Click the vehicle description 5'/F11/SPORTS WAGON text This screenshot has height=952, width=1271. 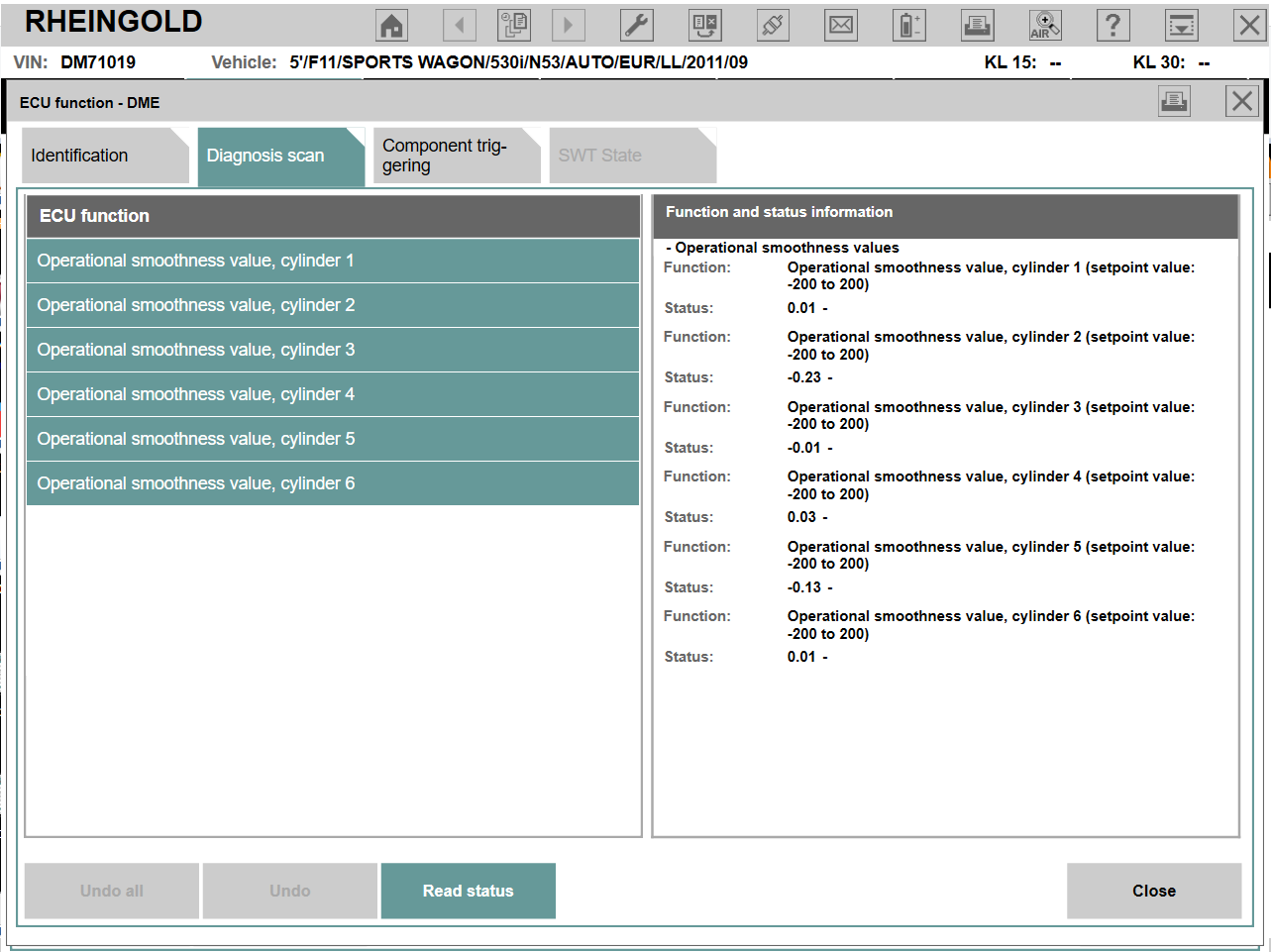[x=519, y=62]
